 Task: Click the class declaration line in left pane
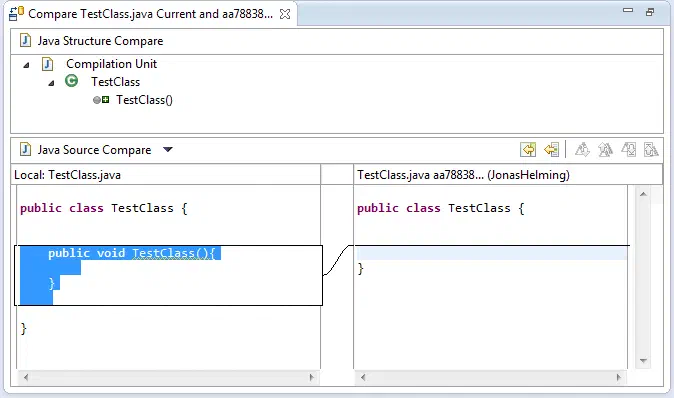[104, 208]
